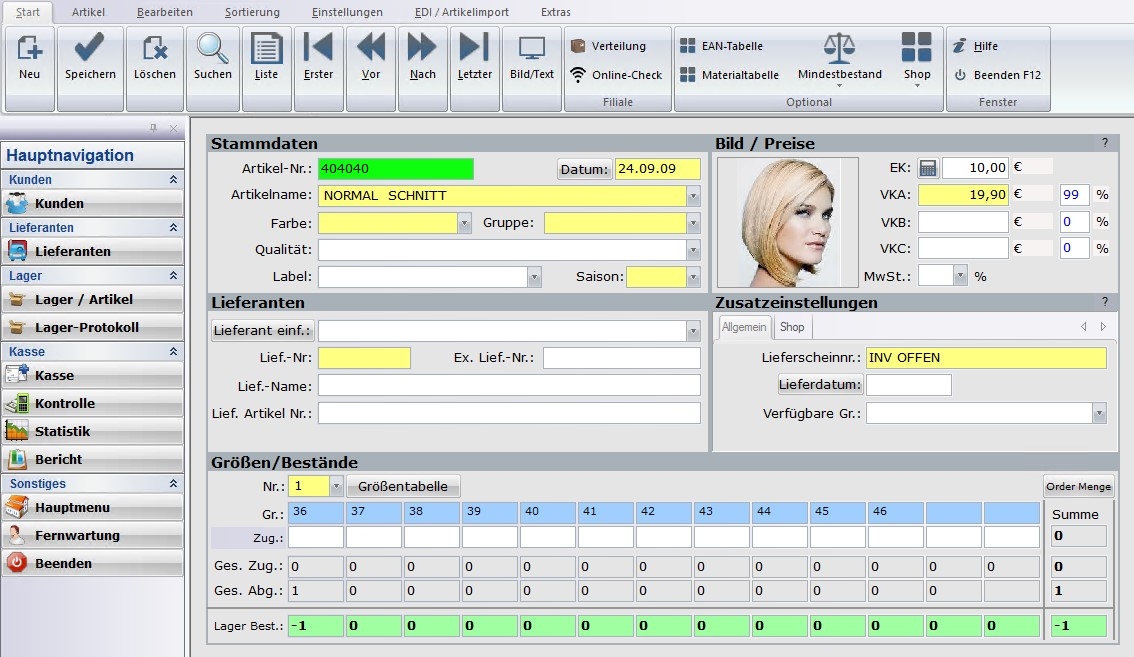1134x657 pixels.
Task: Open the Extras menu tab
Action: [x=555, y=12]
